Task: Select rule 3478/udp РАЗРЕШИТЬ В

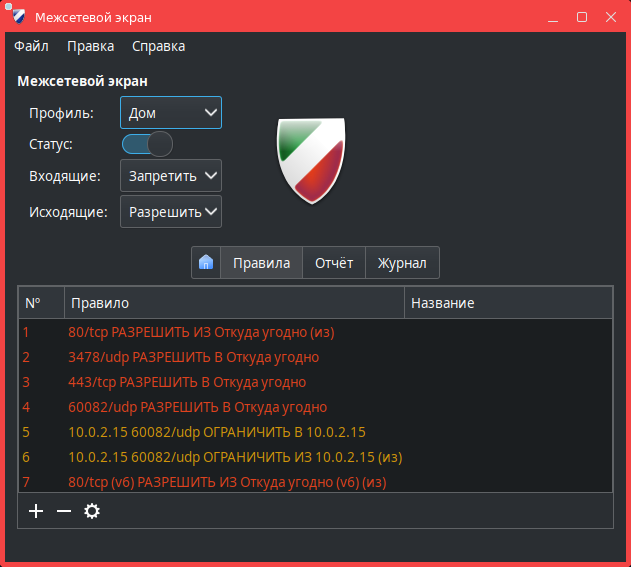Action: pos(193,357)
